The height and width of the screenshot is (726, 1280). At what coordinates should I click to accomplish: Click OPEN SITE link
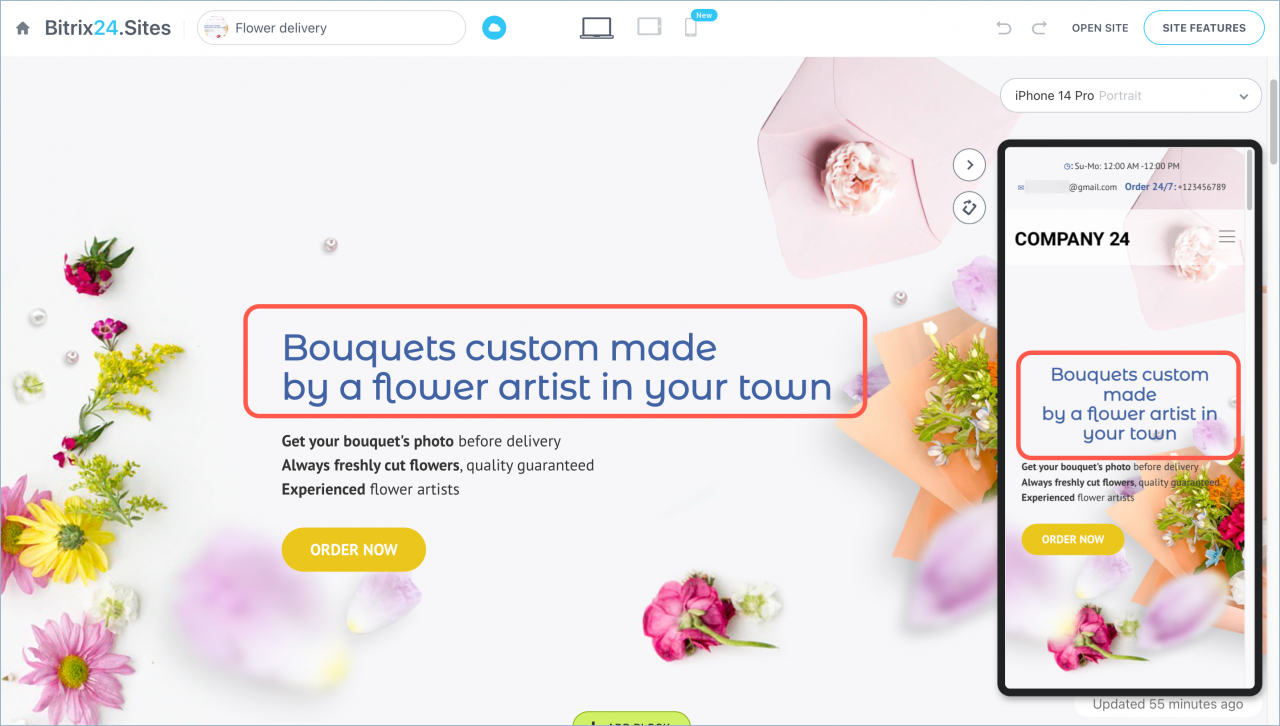pos(1100,28)
